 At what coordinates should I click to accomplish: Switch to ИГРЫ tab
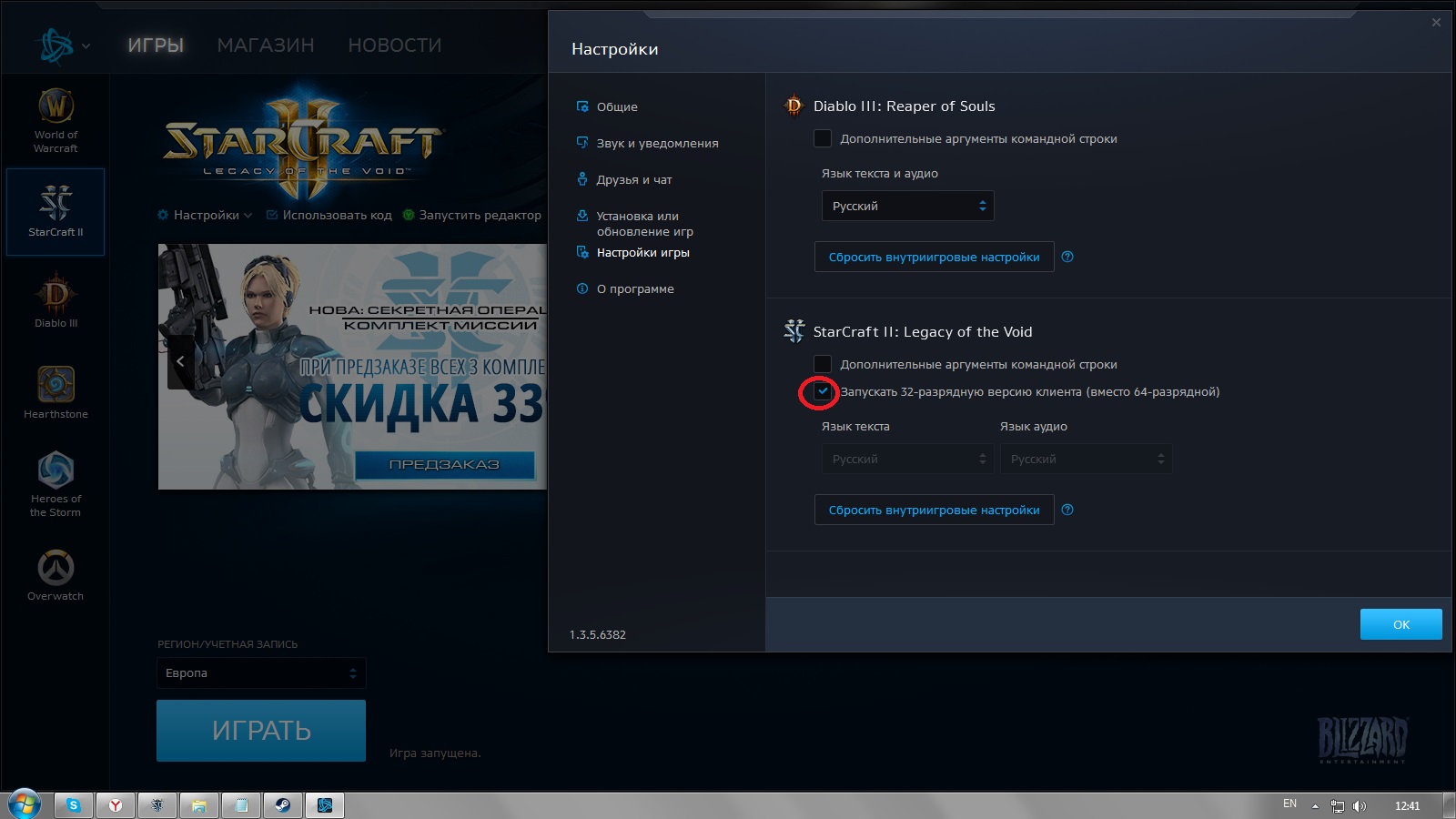tap(156, 45)
